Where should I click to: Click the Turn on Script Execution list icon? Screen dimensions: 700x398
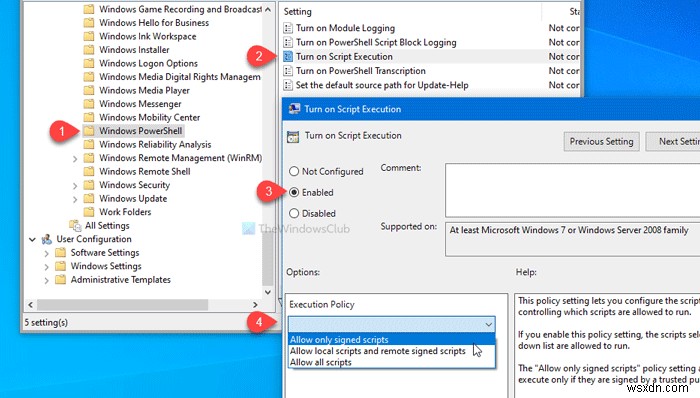(288, 57)
